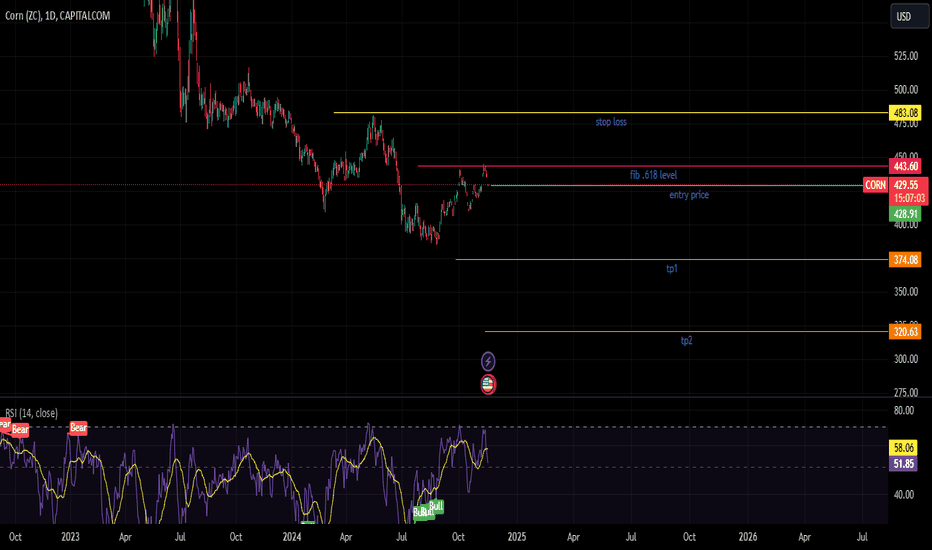Click the 2024 date label on time axis
932x550 pixels.
click(x=292, y=537)
